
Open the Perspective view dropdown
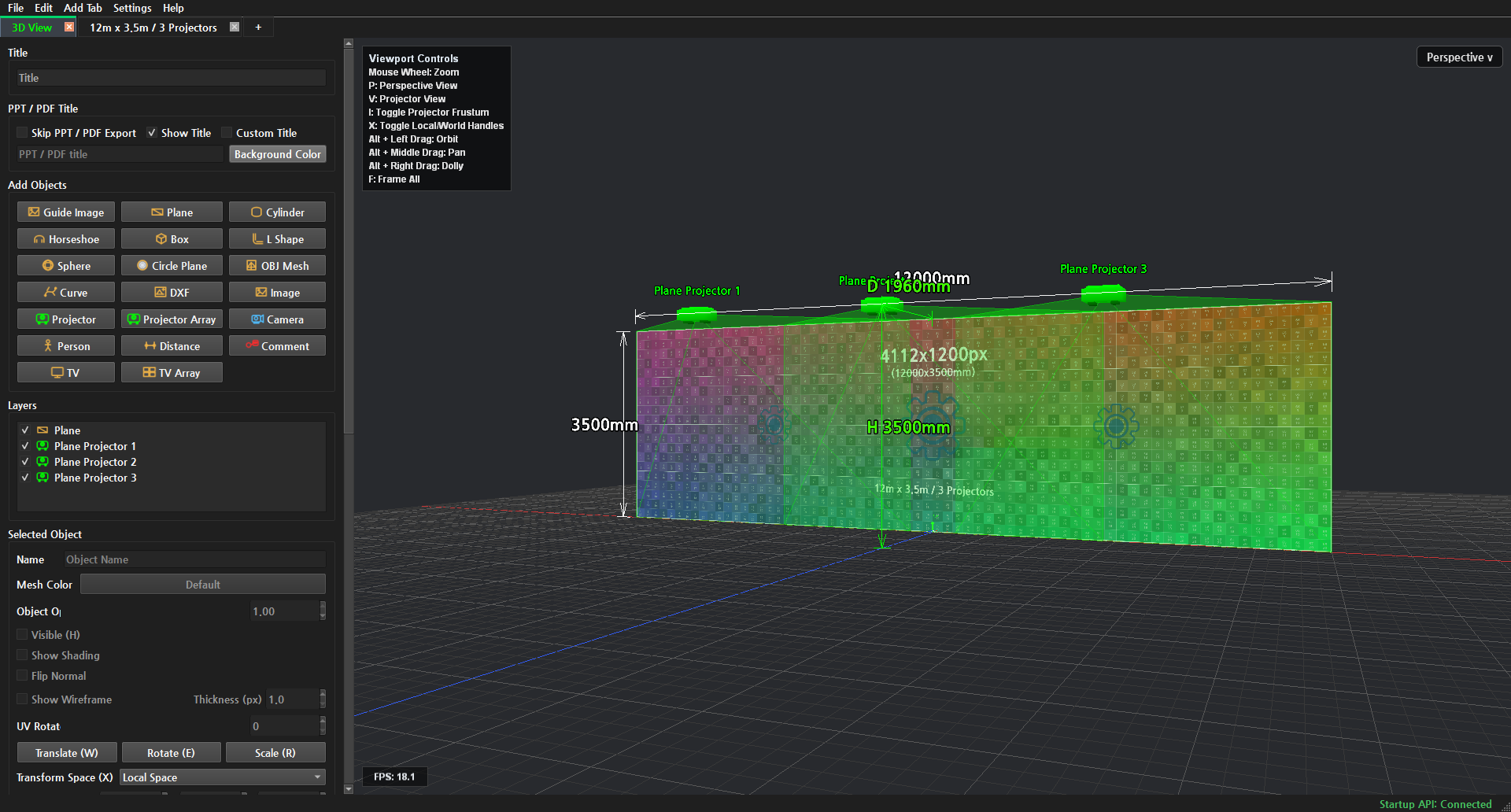1459,57
